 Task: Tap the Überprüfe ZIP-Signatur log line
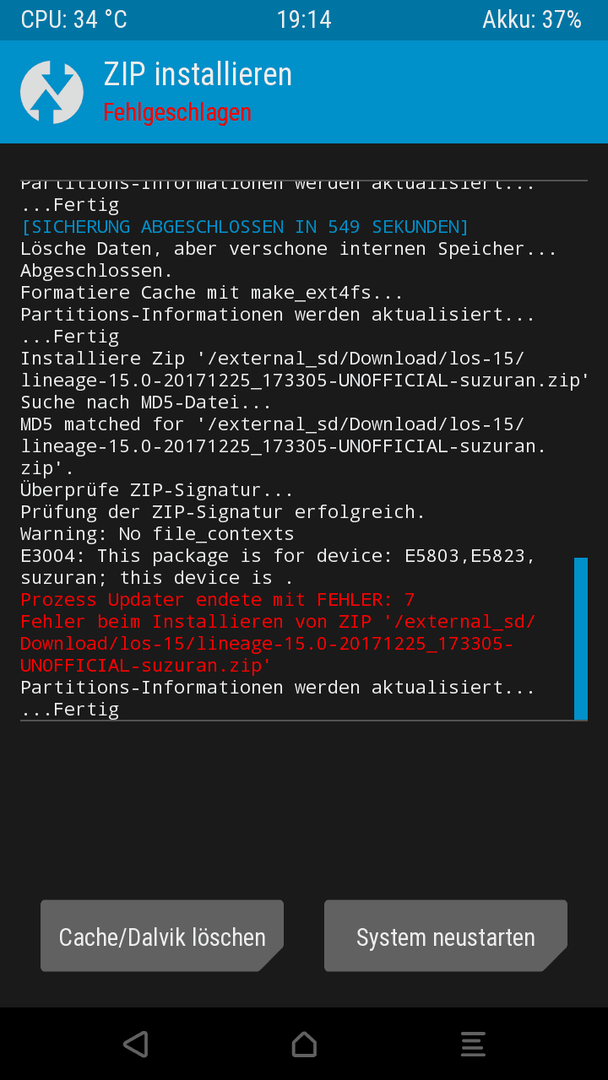[157, 490]
